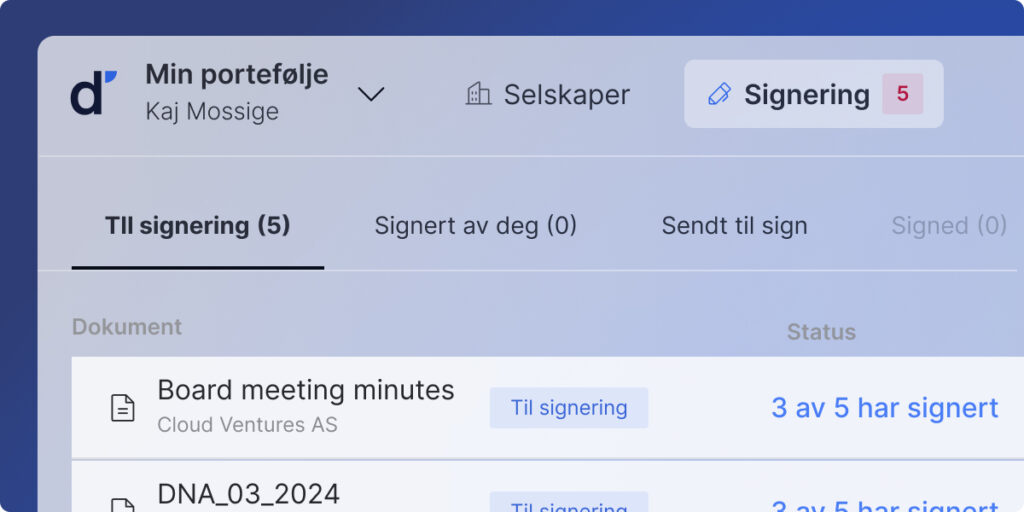Click the red badge showing 5

tap(903, 94)
